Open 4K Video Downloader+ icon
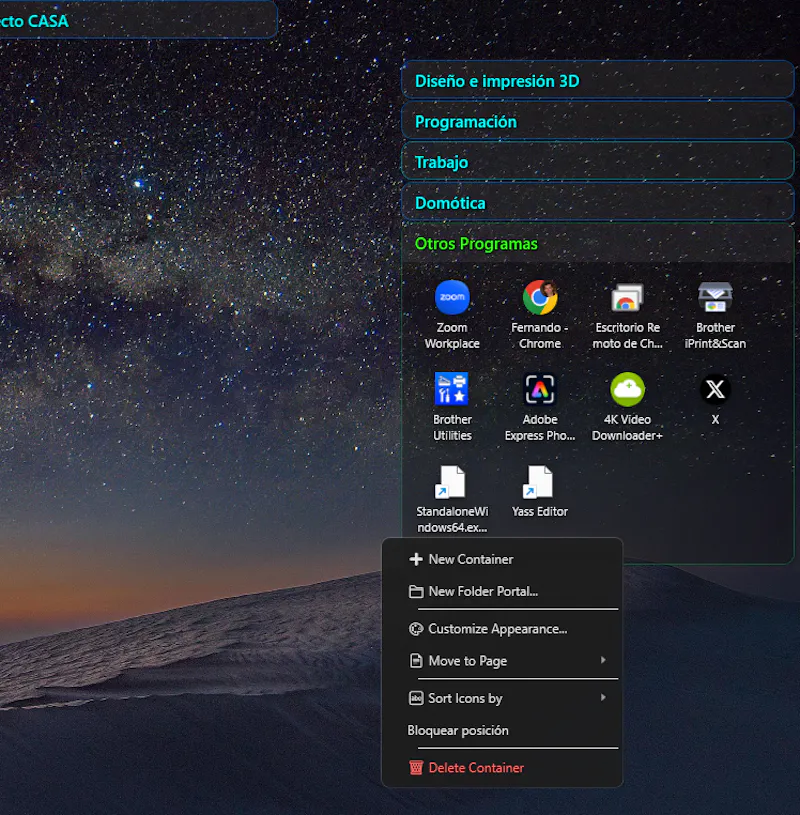The image size is (800, 815). pos(627,407)
